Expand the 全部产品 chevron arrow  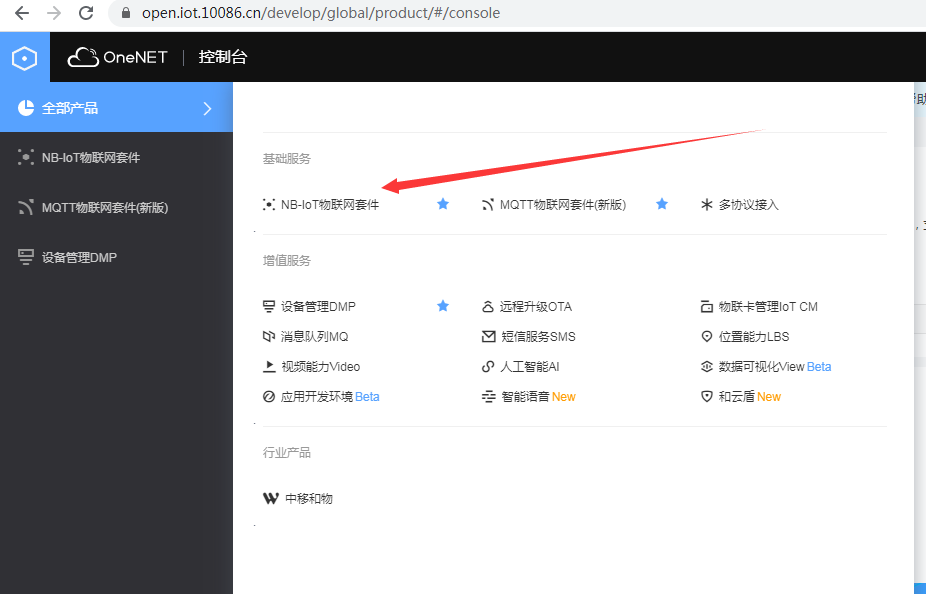pyautogui.click(x=207, y=109)
